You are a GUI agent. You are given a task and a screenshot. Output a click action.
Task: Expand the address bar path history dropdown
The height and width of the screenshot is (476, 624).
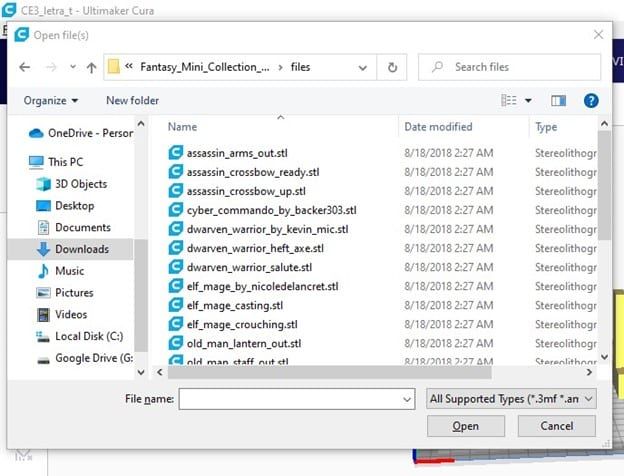(x=366, y=67)
